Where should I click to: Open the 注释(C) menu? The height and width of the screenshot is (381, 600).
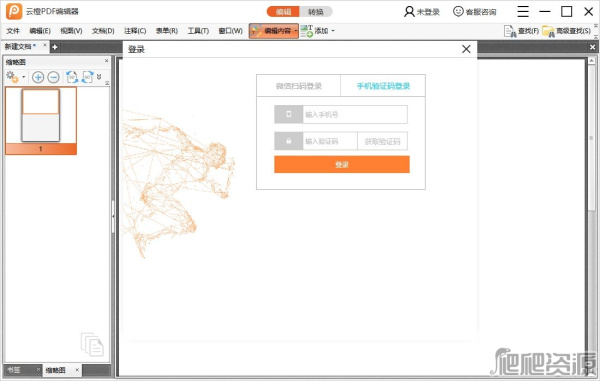pos(135,31)
